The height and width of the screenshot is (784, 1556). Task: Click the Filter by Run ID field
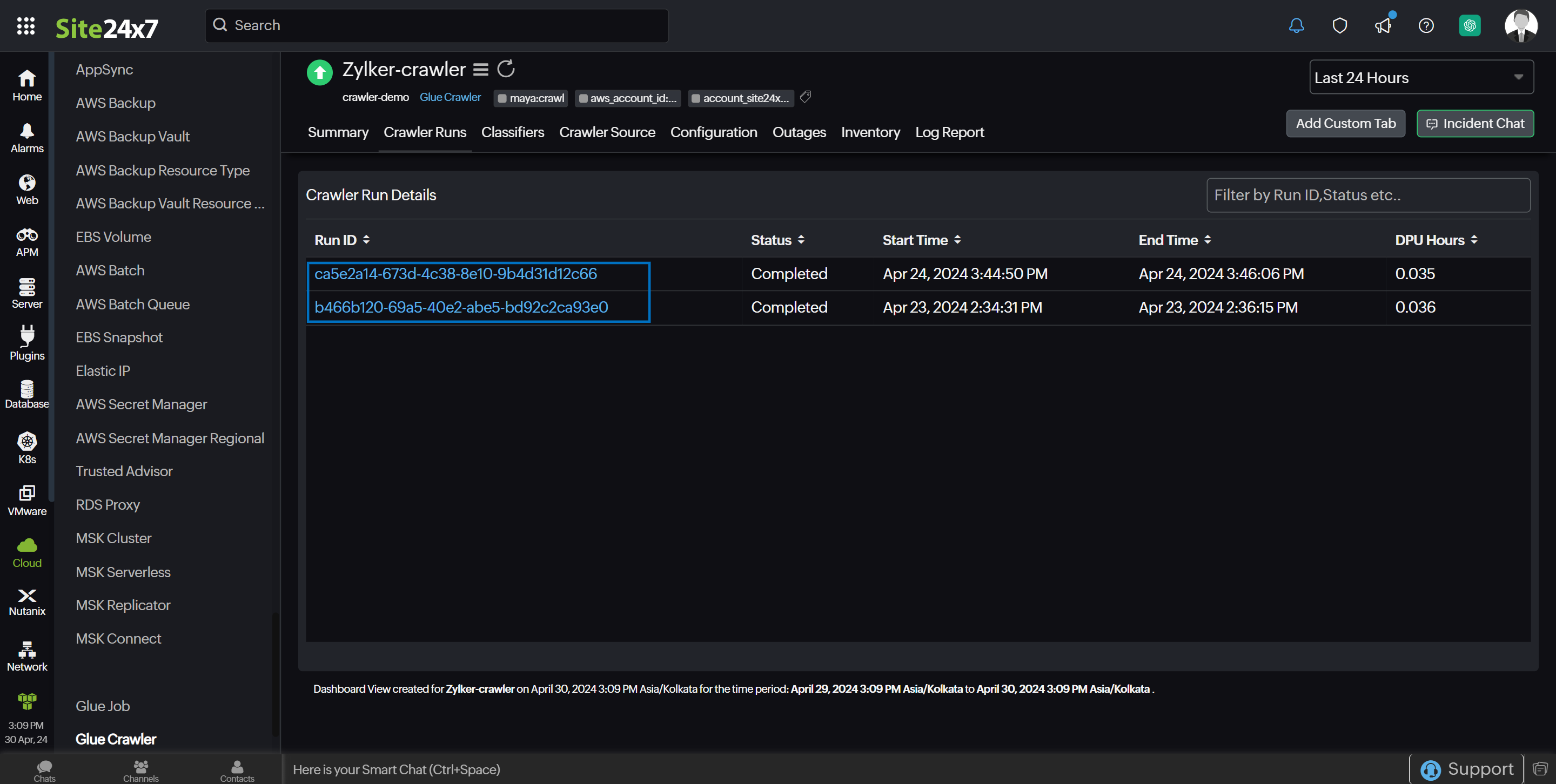1368,195
